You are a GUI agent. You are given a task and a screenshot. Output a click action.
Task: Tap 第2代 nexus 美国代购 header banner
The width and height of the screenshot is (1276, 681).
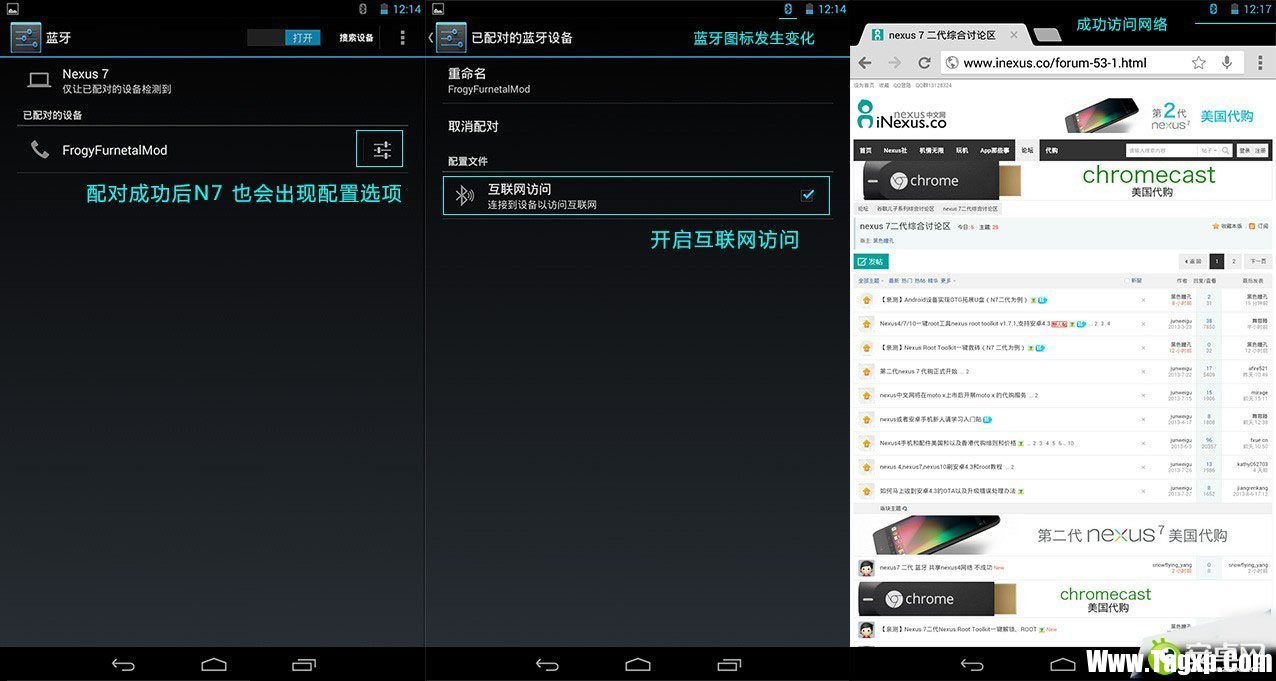[1157, 115]
